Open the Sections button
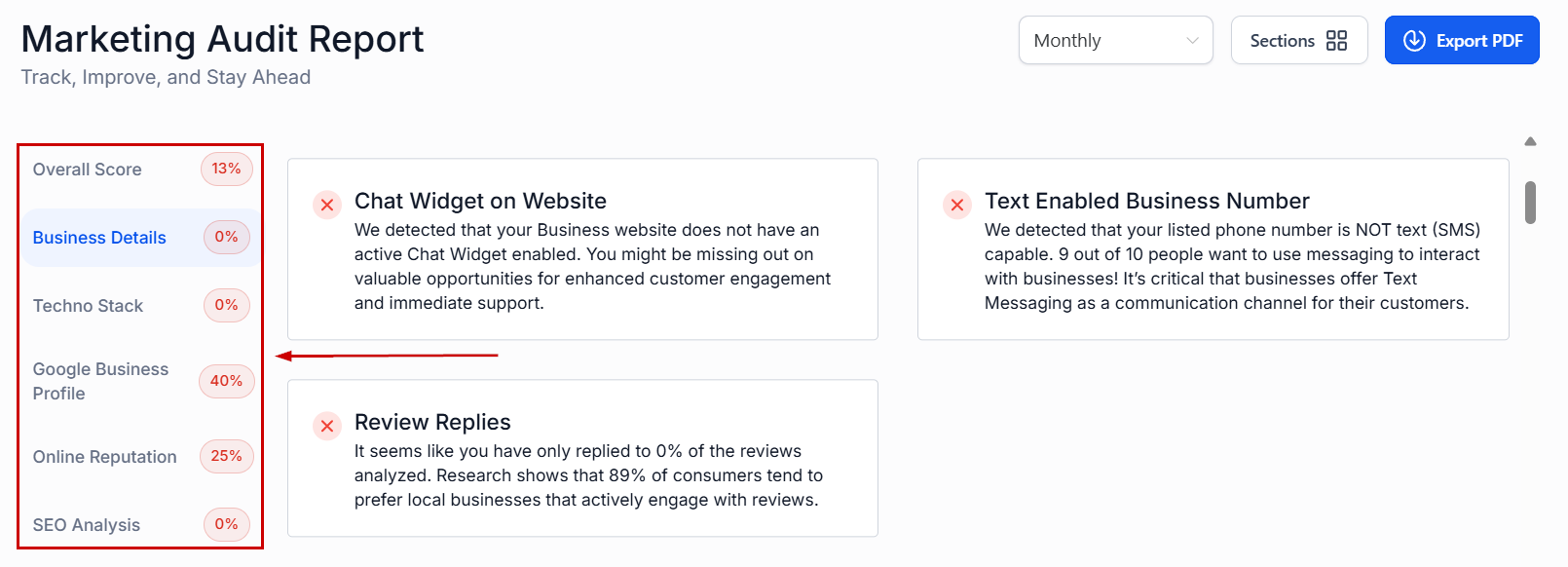Screen dimensions: 1568x567 tap(1298, 41)
